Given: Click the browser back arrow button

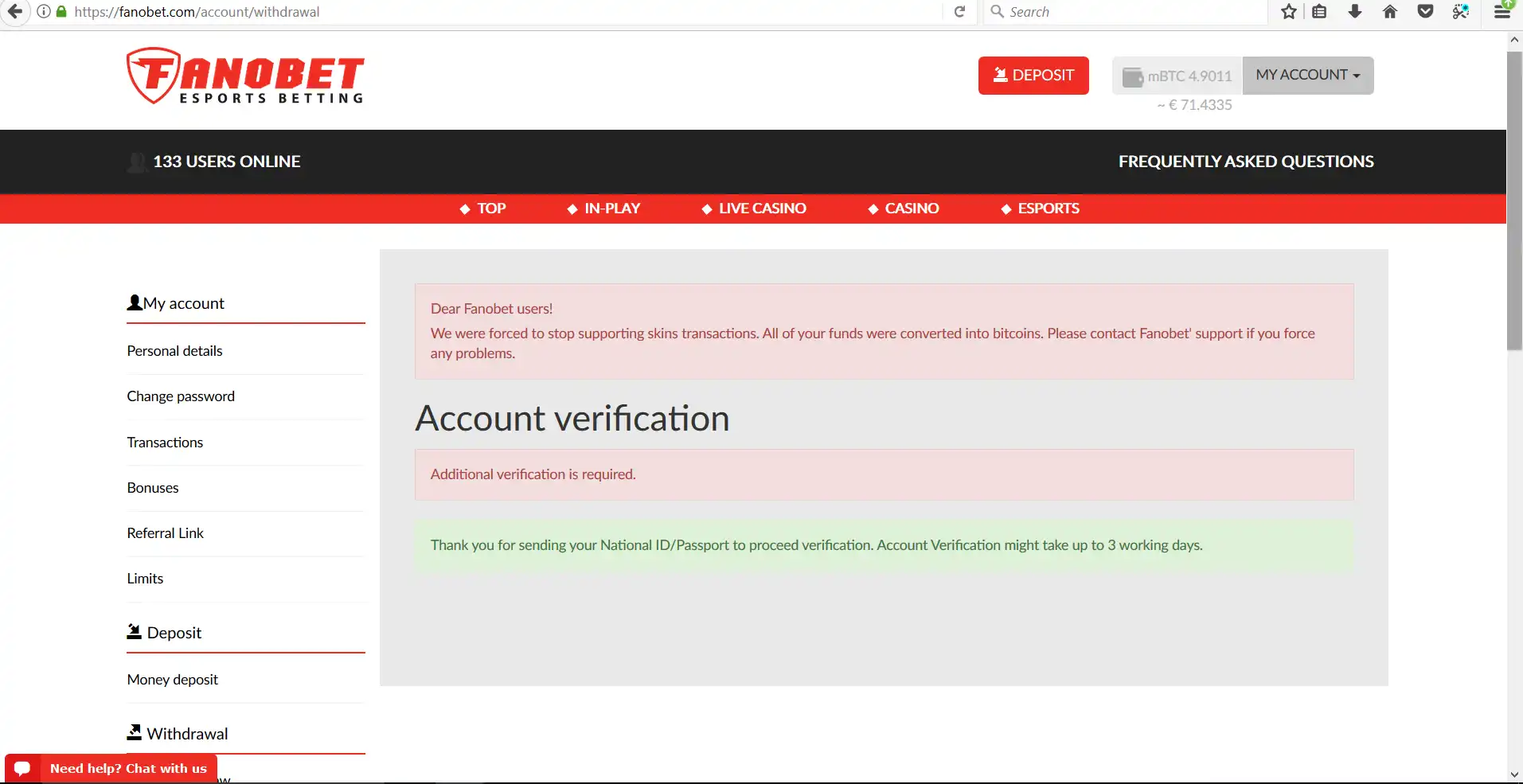Looking at the screenshot, I should [x=14, y=11].
